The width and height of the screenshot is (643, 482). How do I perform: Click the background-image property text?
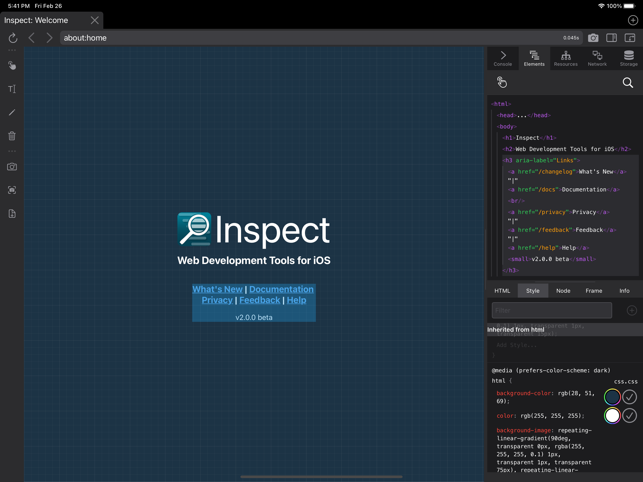pyautogui.click(x=524, y=430)
